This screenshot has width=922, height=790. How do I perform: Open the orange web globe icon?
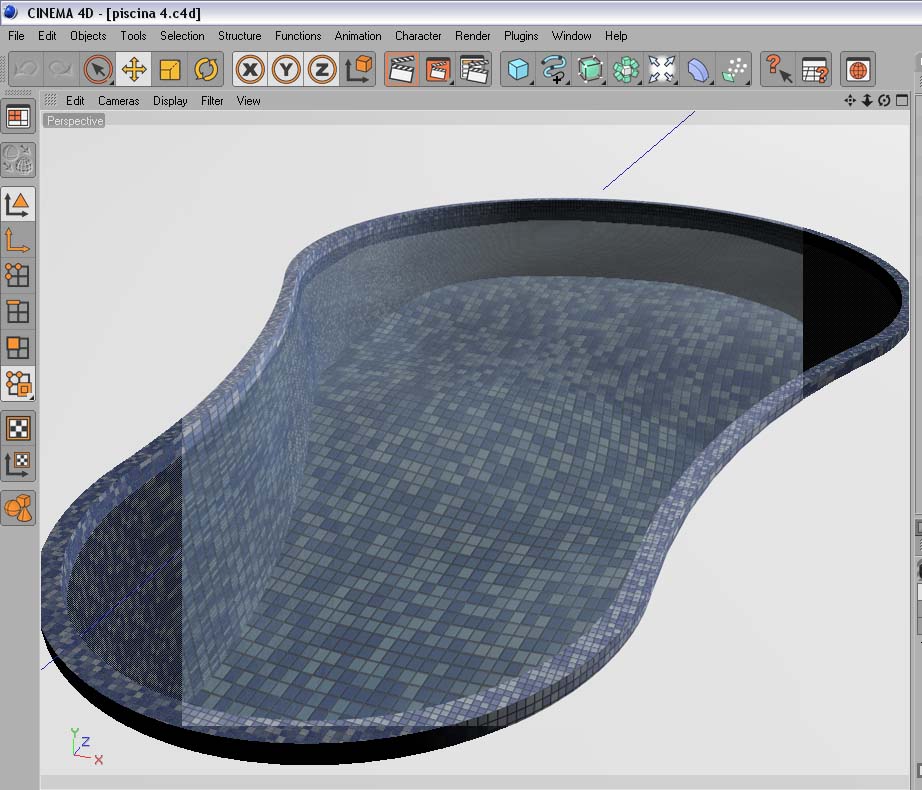[858, 70]
